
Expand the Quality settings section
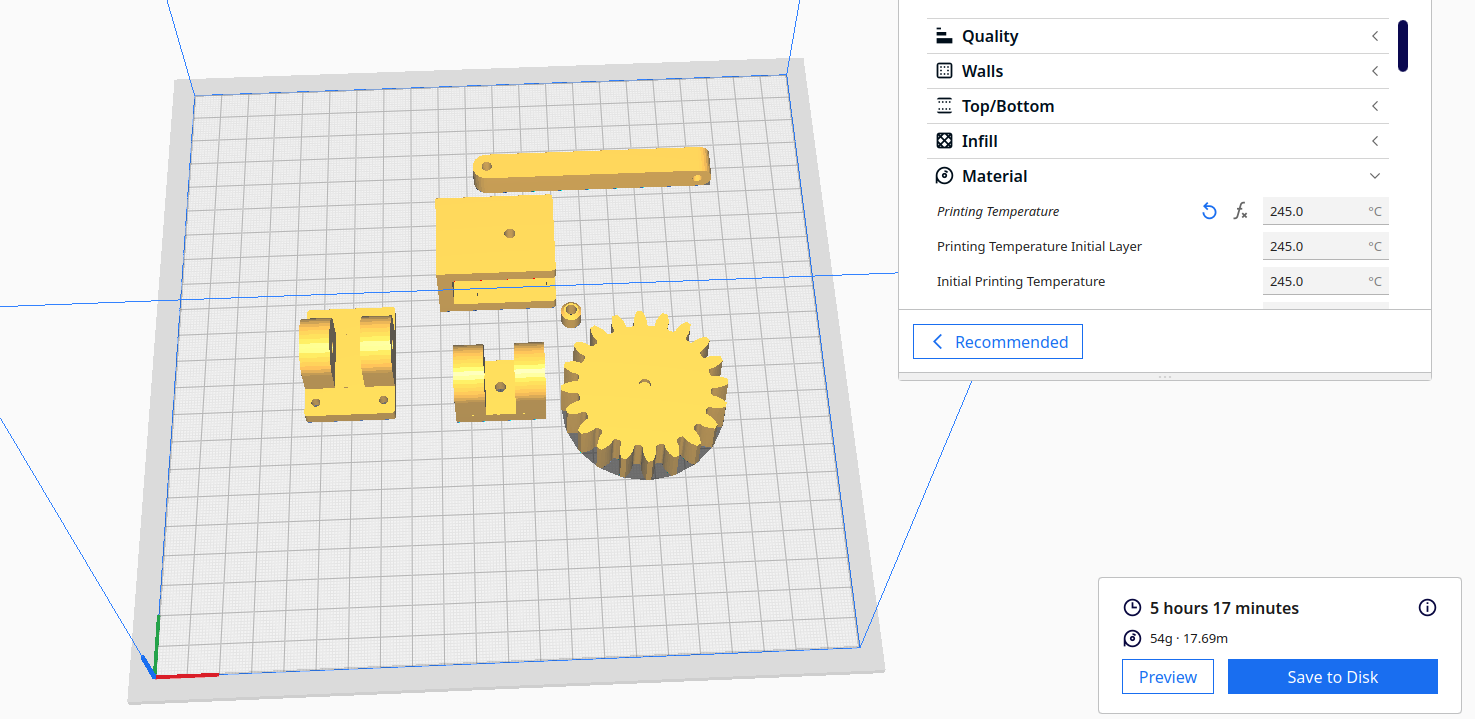[x=1157, y=36]
